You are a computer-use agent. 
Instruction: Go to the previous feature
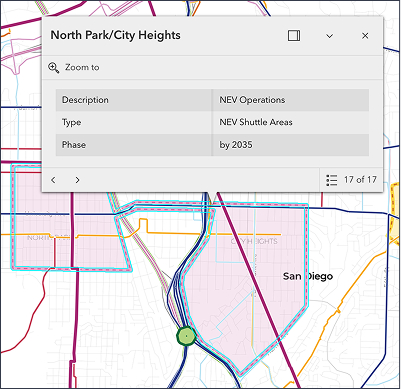[x=53, y=180]
